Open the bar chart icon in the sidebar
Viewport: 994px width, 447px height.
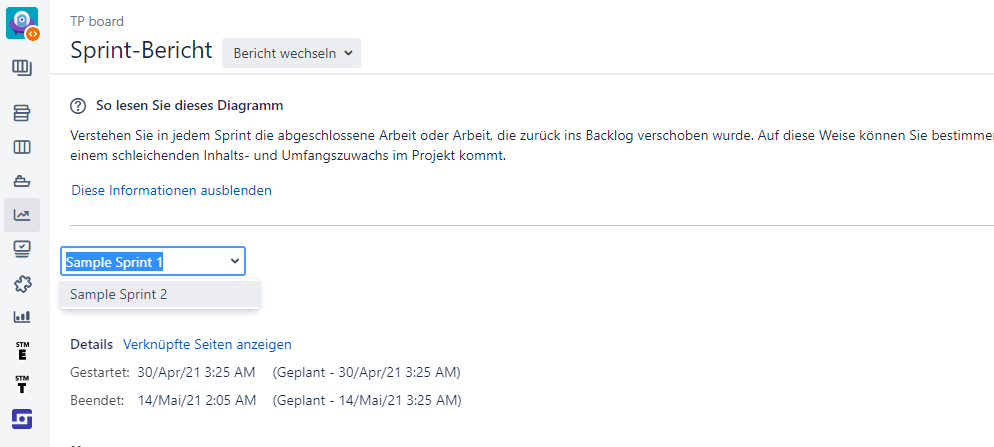(22, 316)
